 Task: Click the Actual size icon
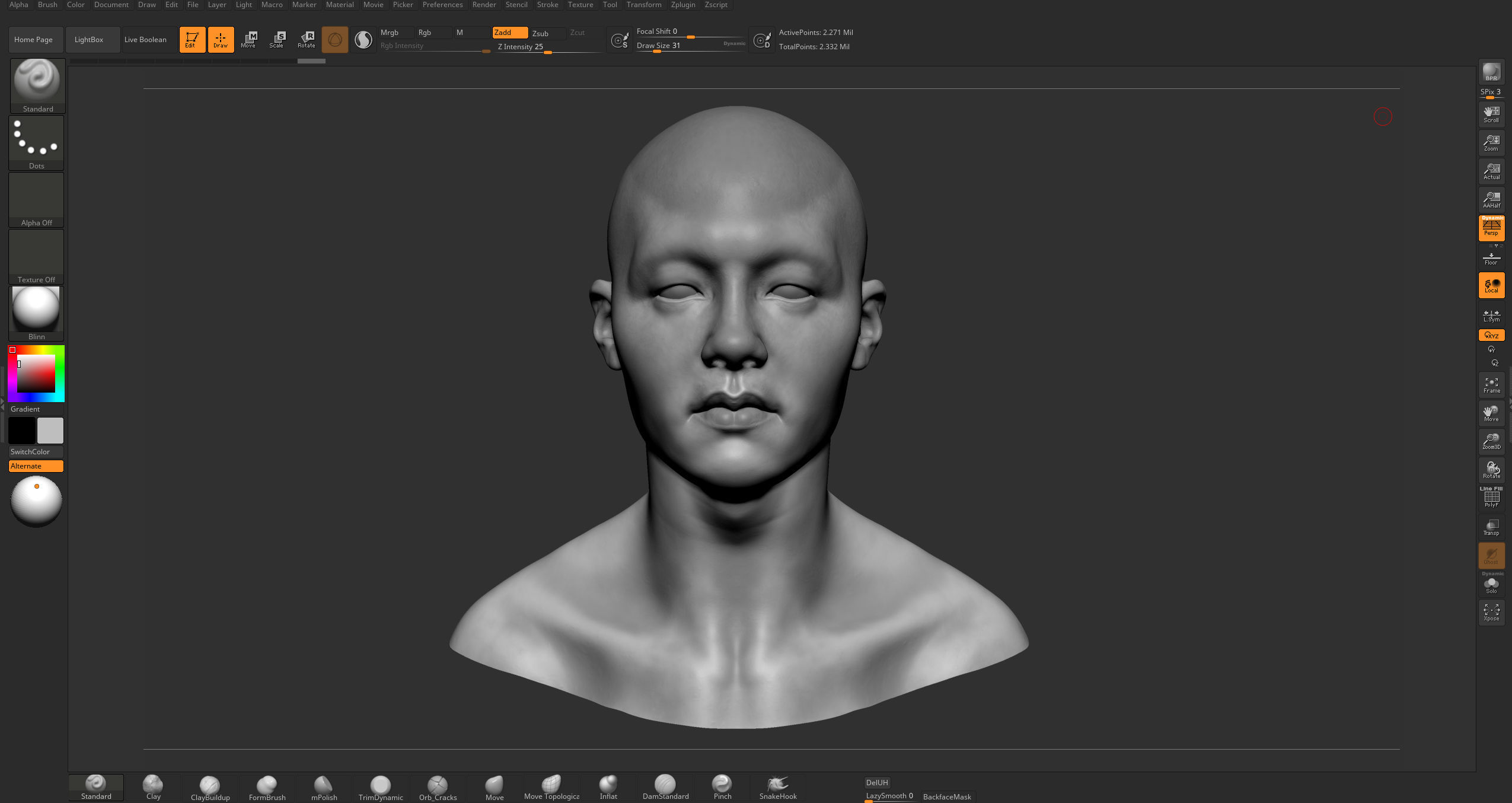click(1491, 171)
